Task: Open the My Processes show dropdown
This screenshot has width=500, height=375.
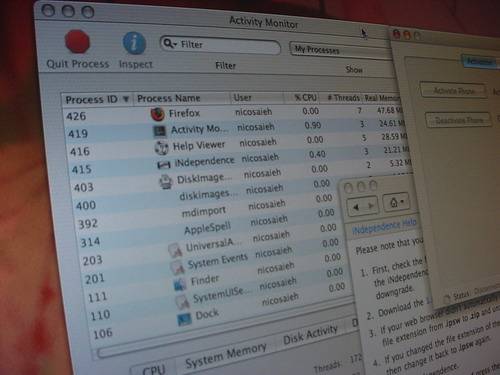Action: [340, 51]
